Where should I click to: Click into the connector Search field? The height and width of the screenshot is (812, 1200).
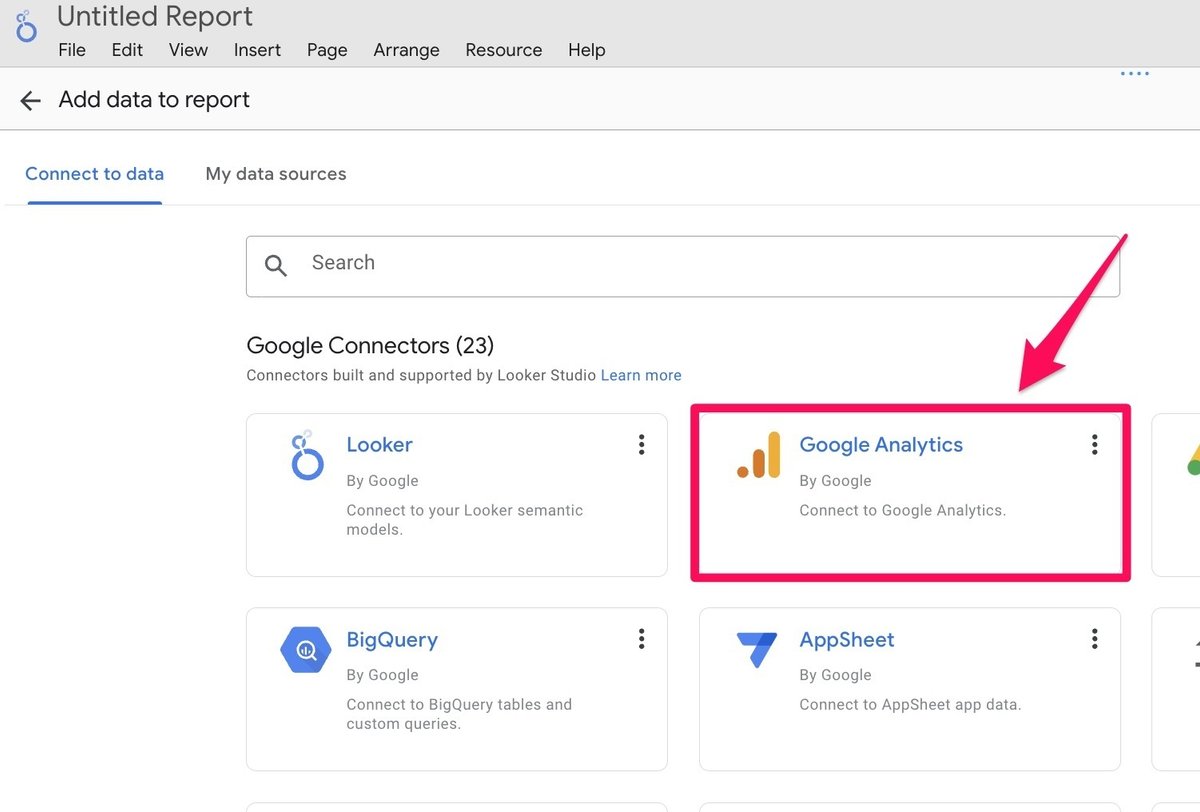pyautogui.click(x=683, y=266)
